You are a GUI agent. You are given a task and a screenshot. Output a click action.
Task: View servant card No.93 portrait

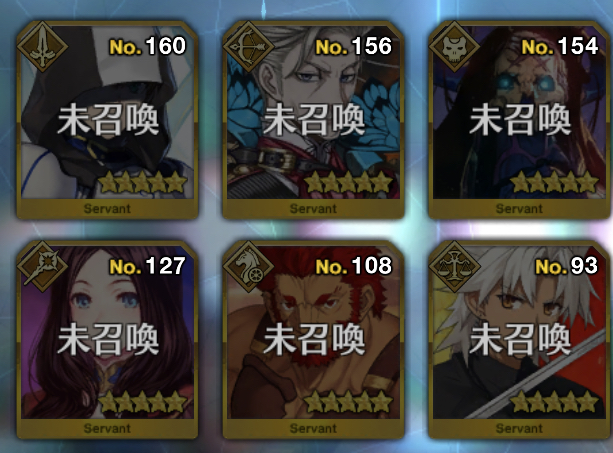coord(519,332)
